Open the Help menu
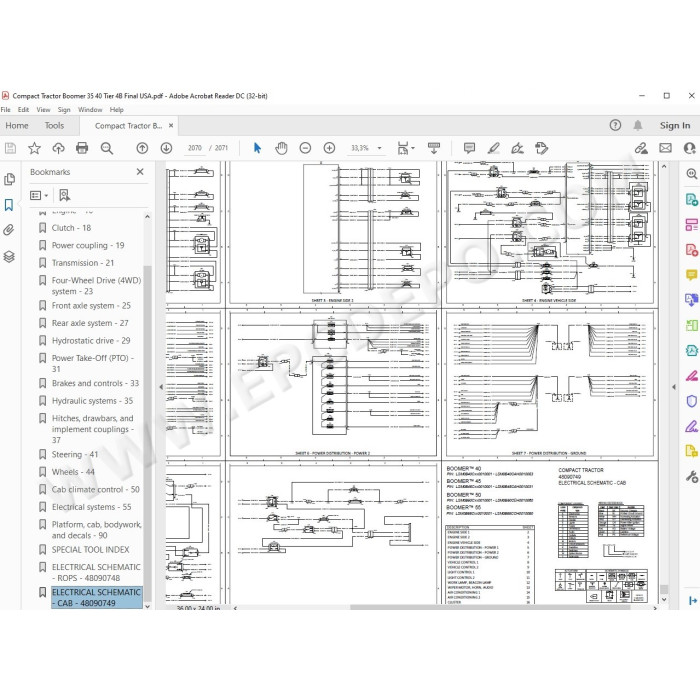The image size is (700, 700). pos(117,109)
